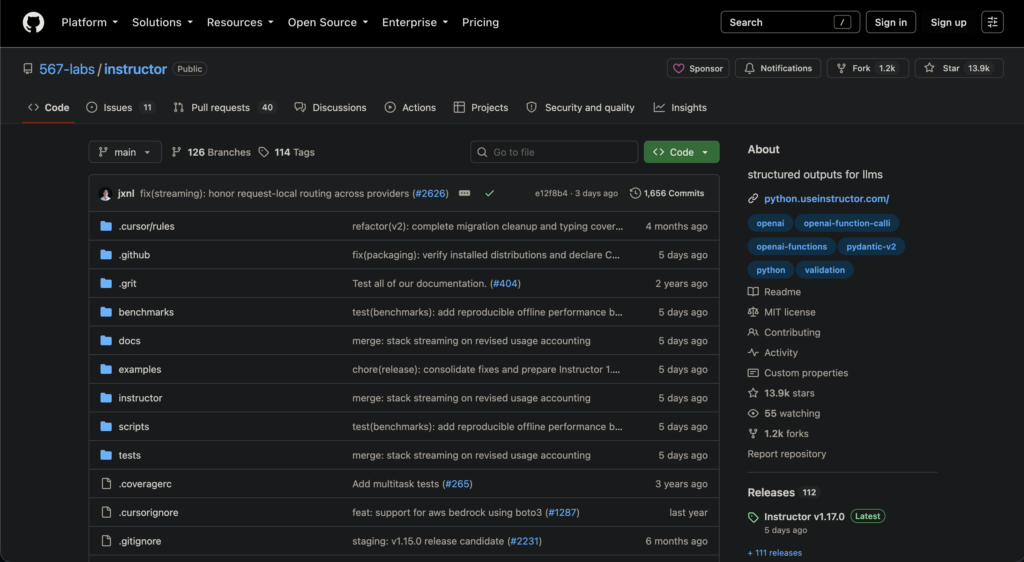The image size is (1024, 562).
Task: Click the heart icon in Sponsor button
Action: [679, 68]
